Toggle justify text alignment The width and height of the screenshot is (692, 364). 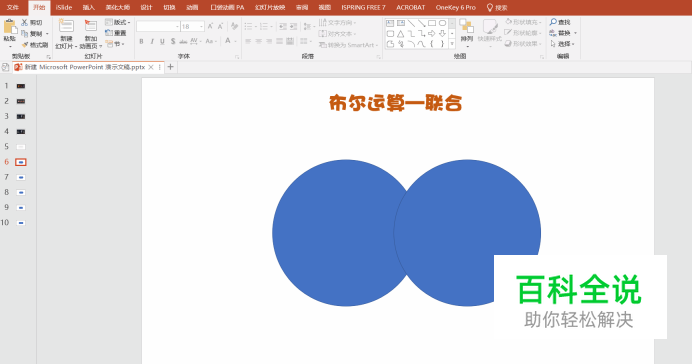tap(279, 41)
